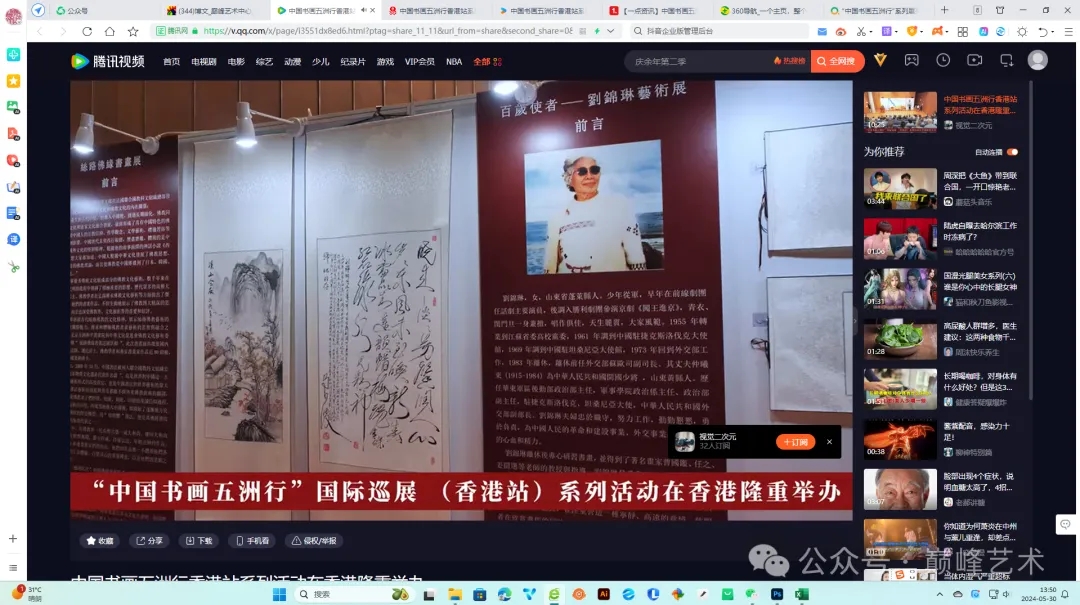Screen dimensions: 1080x605
Task: Open the VIP diamond icon in Tencent header
Action: click(880, 60)
